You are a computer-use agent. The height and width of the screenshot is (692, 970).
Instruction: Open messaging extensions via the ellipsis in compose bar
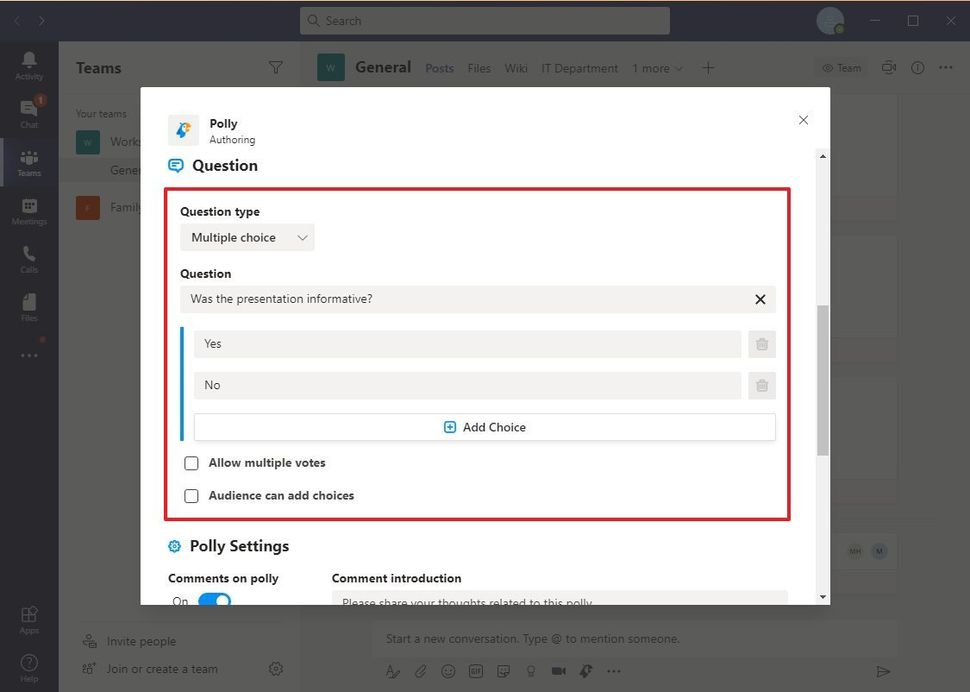coord(613,671)
